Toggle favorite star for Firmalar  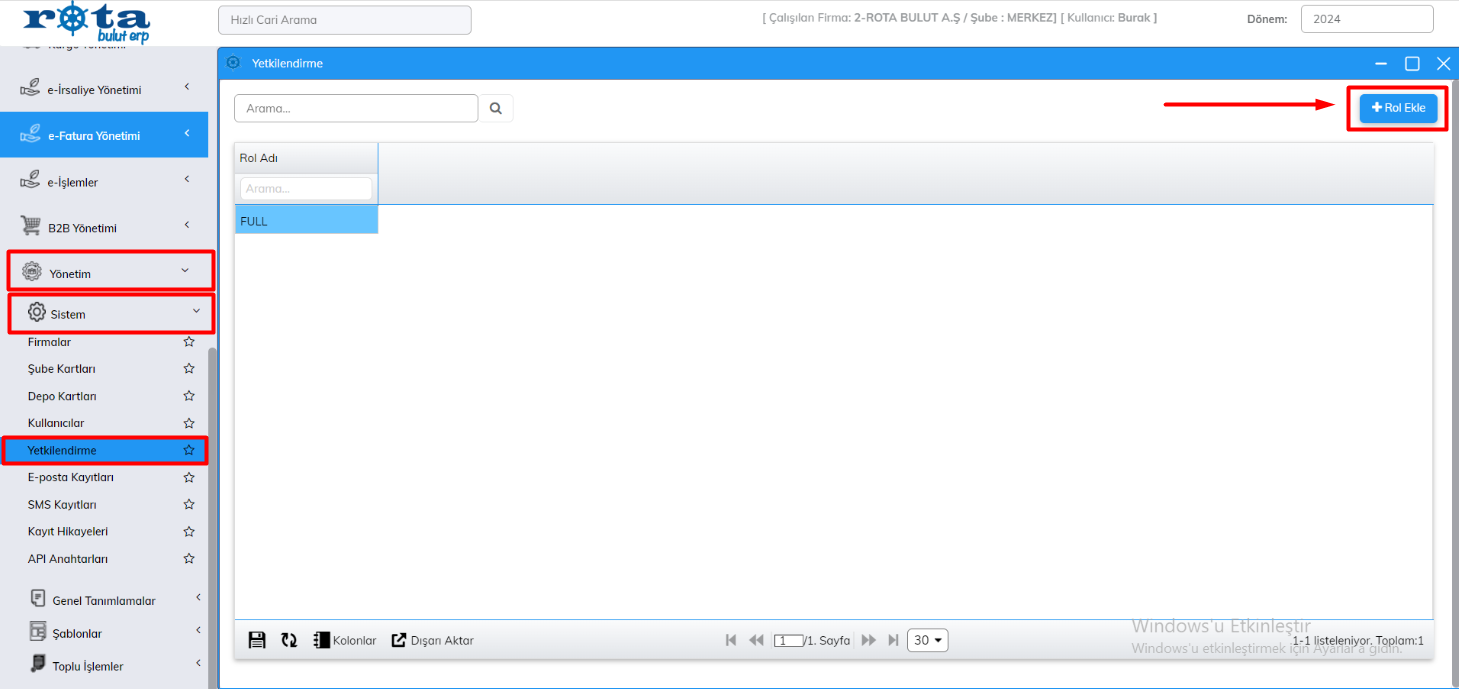click(189, 342)
